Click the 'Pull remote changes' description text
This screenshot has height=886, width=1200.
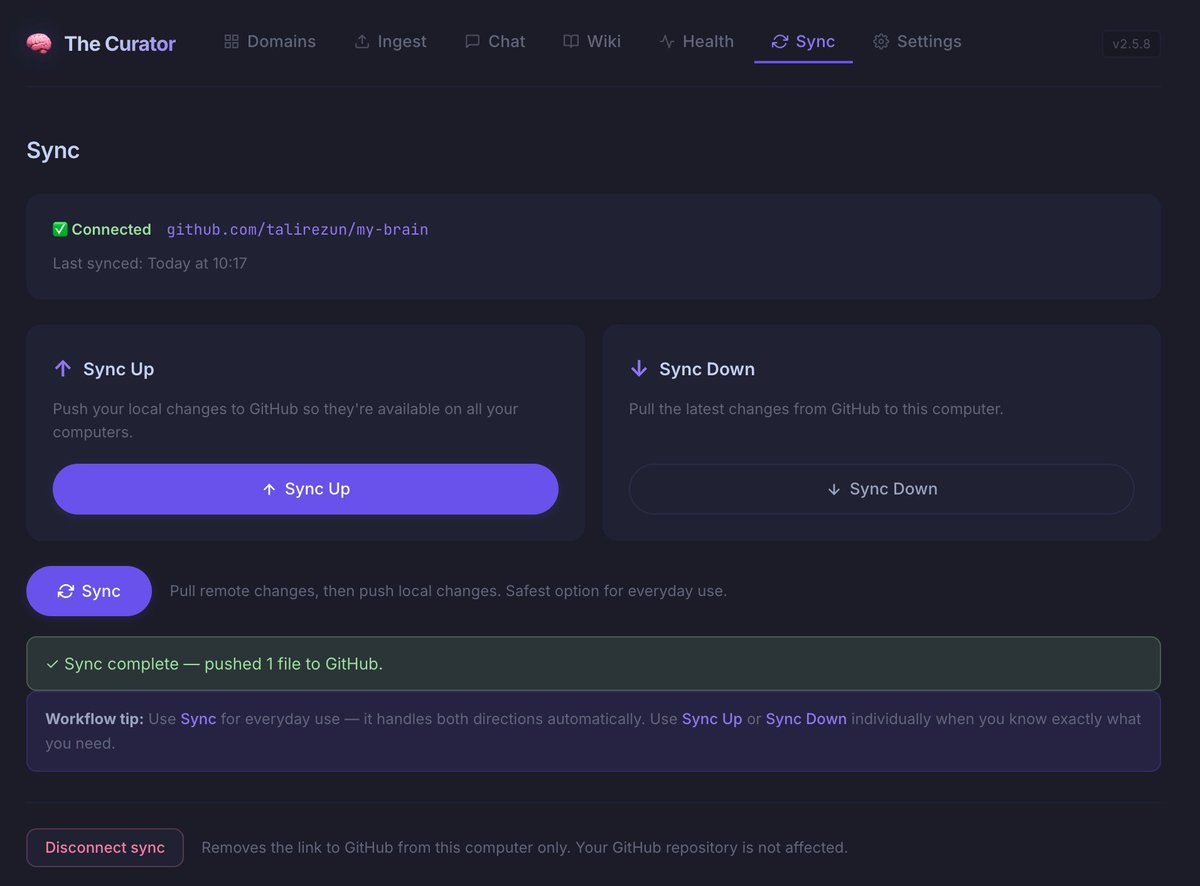pos(448,591)
